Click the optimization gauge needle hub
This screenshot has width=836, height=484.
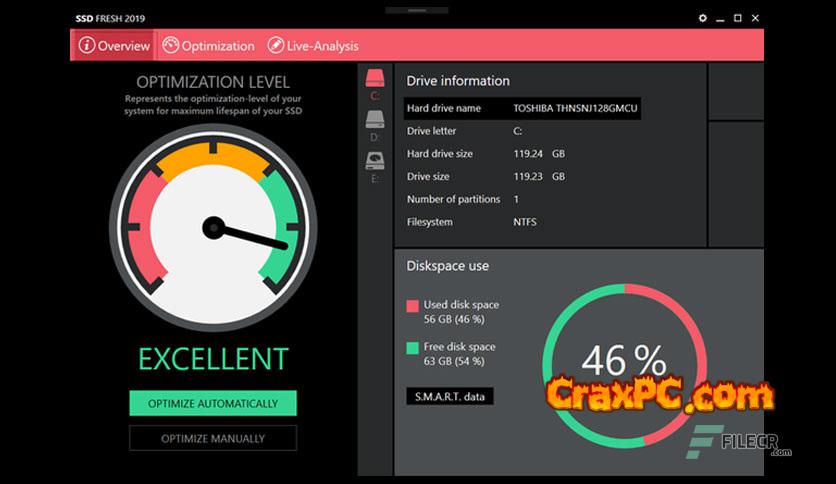click(x=213, y=228)
